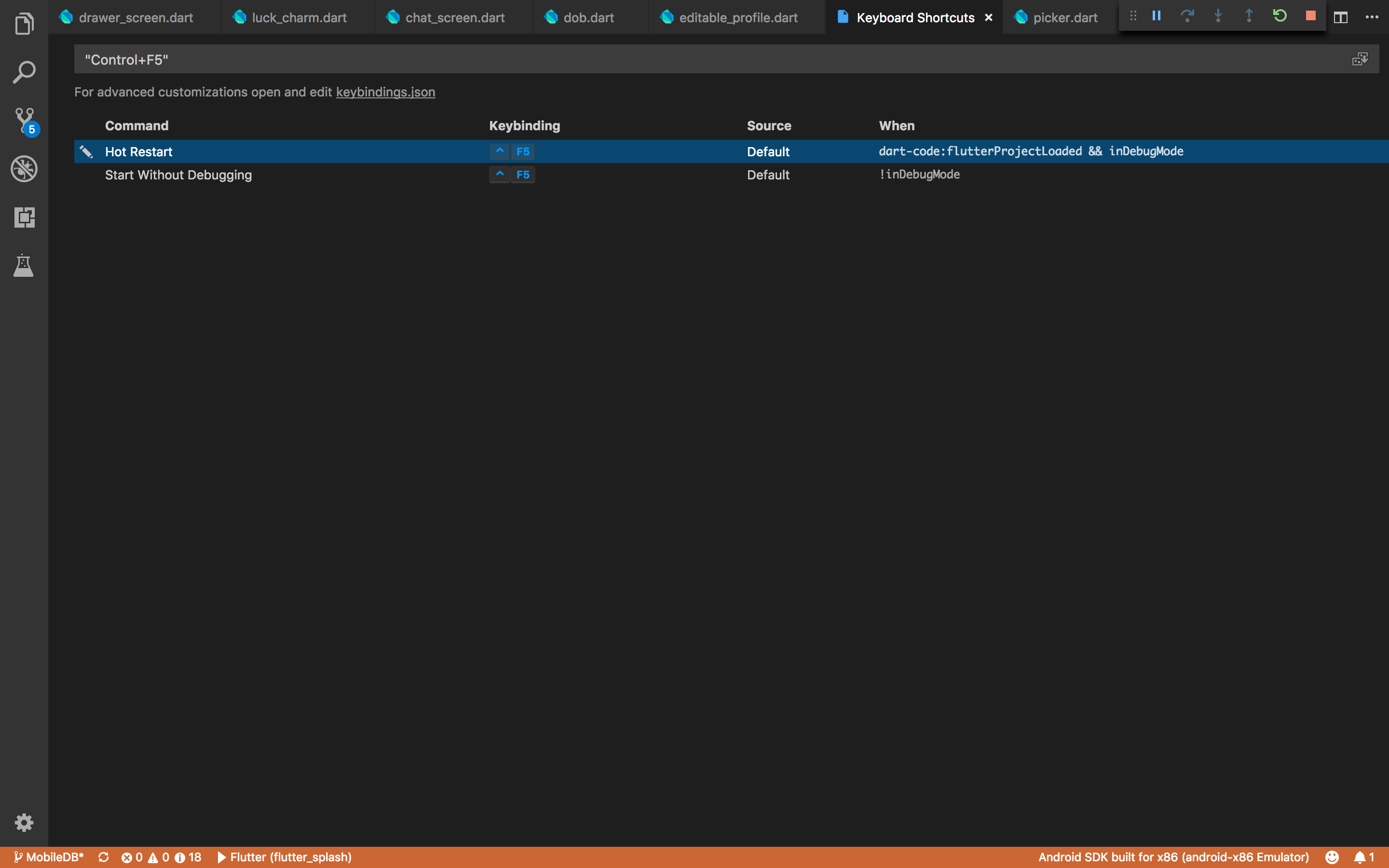Click the green hot restart debug button
Screen dimensions: 1389x868
[x=1280, y=16]
